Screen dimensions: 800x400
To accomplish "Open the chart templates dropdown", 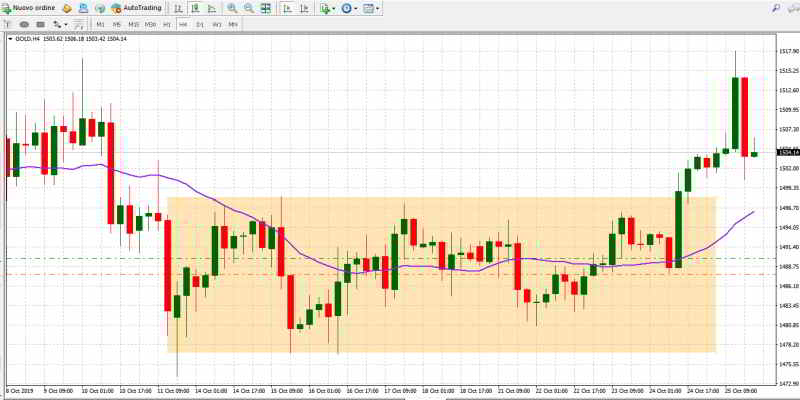I will [x=372, y=8].
